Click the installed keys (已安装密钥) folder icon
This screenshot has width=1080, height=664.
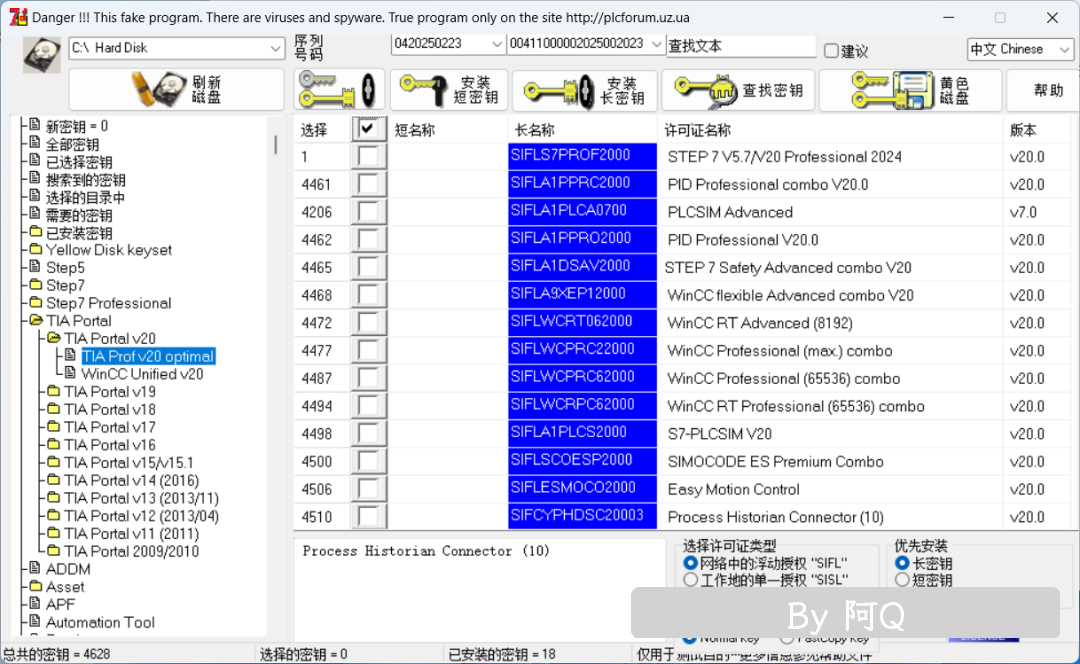36,231
